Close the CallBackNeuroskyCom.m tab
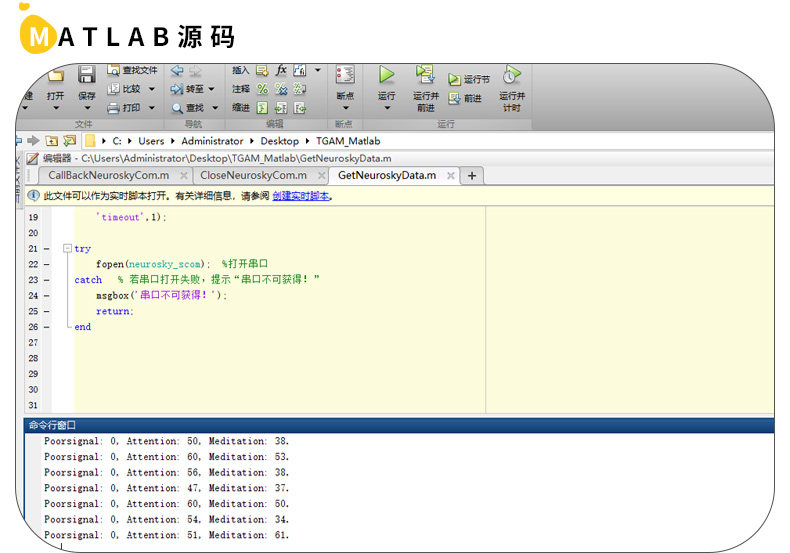 (x=184, y=175)
